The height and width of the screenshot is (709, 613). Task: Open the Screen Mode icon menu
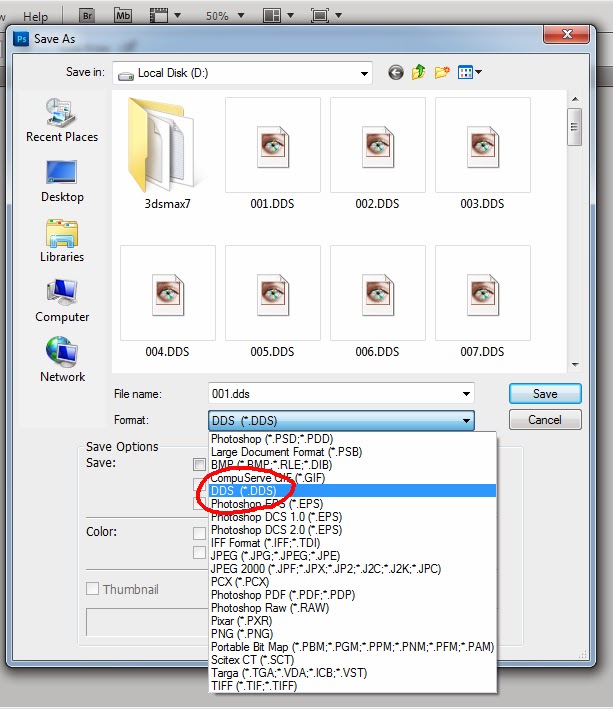tap(326, 16)
